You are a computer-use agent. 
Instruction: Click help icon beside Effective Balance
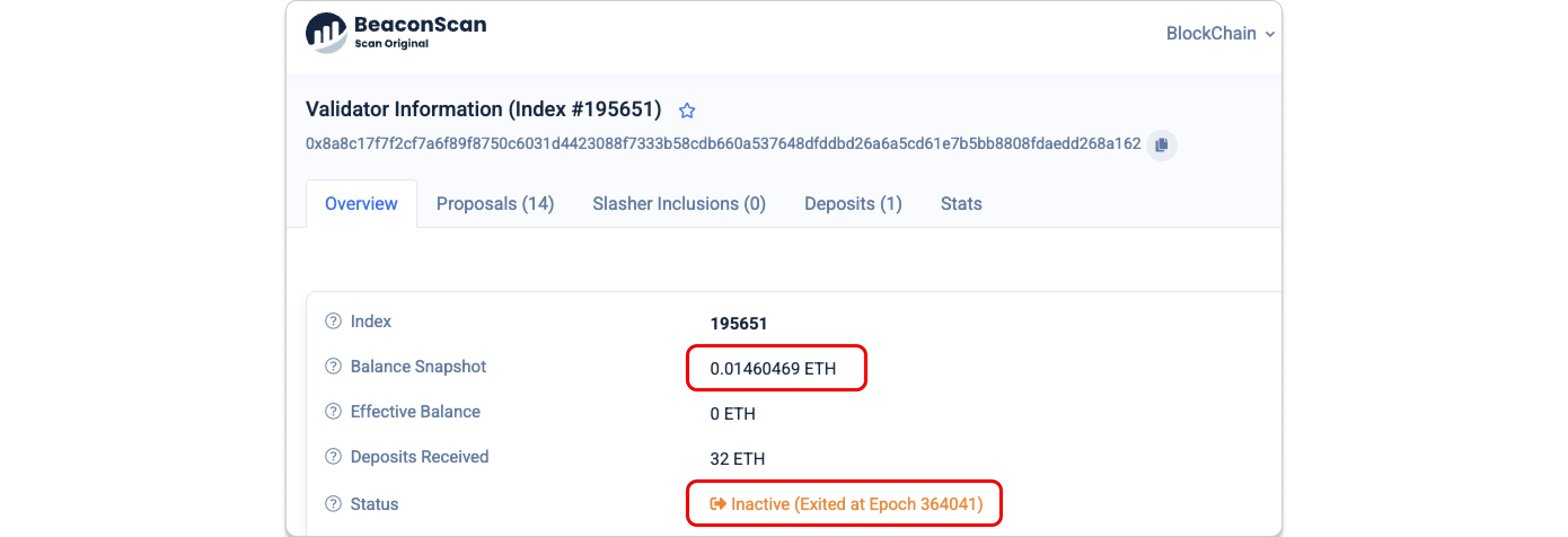point(333,412)
